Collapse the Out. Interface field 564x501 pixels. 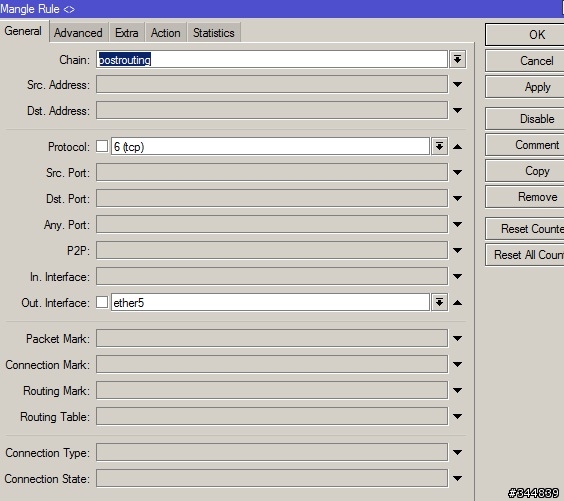(457, 302)
